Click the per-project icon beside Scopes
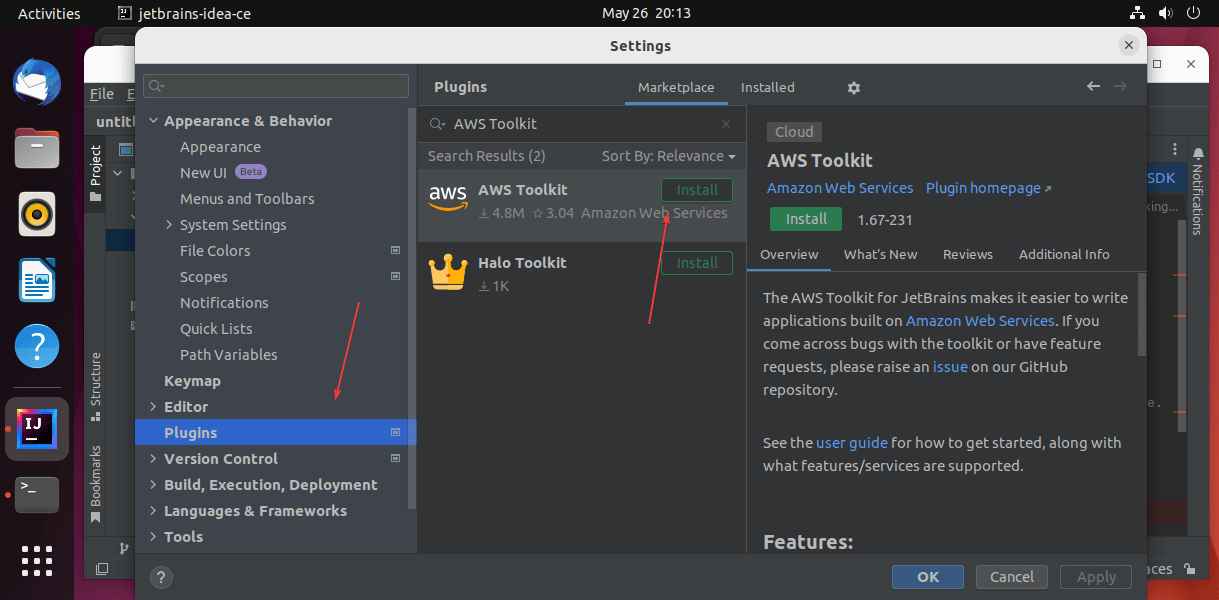The height and width of the screenshot is (600, 1219). (395, 276)
